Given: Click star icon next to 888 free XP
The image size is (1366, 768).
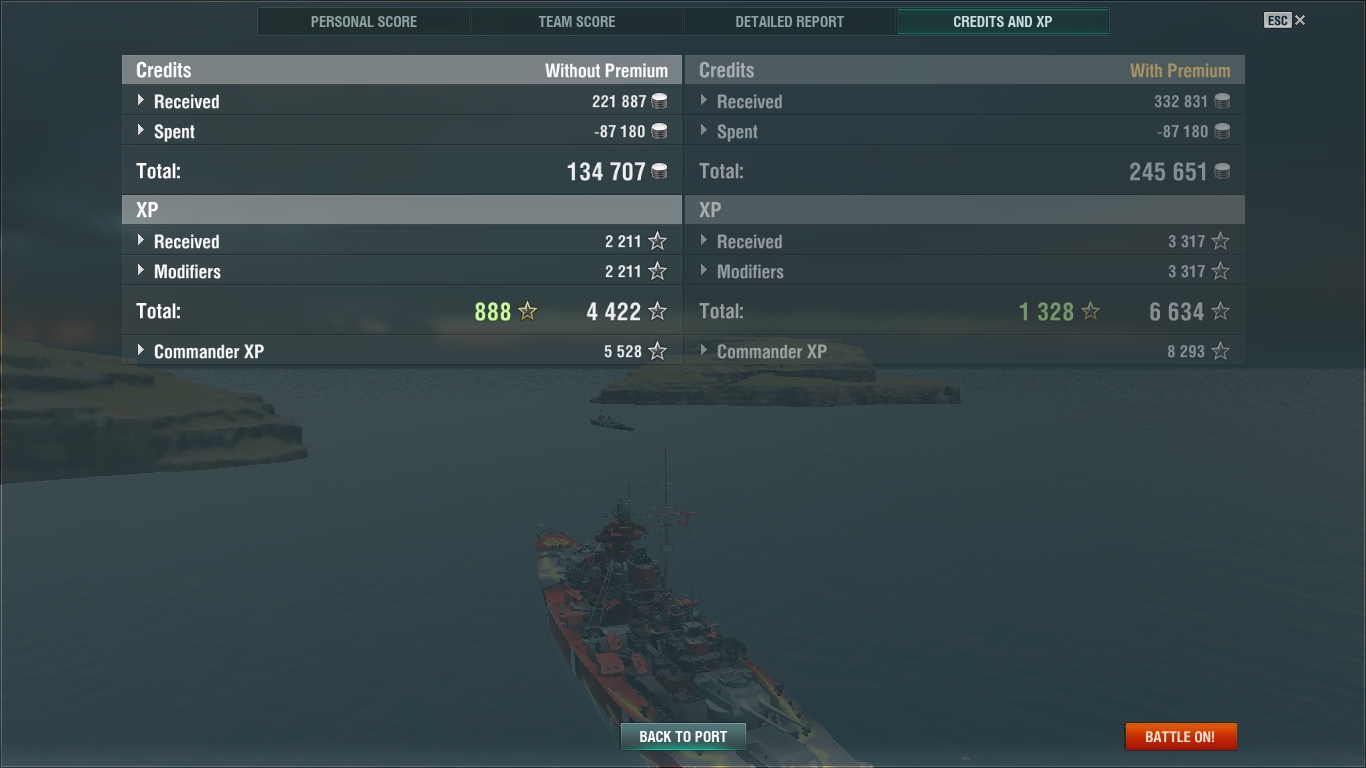Looking at the screenshot, I should pyautogui.click(x=528, y=311).
